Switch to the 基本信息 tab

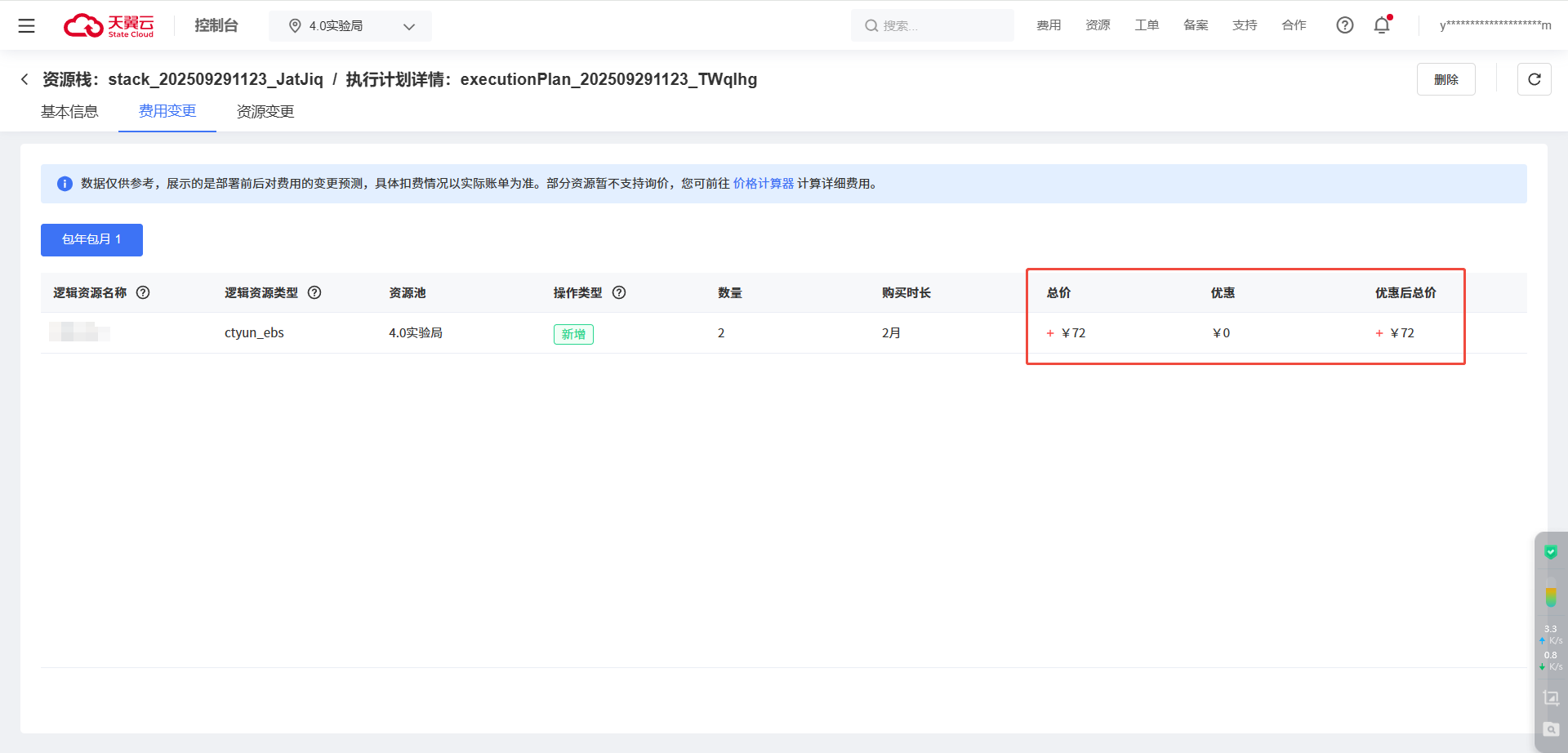(69, 112)
